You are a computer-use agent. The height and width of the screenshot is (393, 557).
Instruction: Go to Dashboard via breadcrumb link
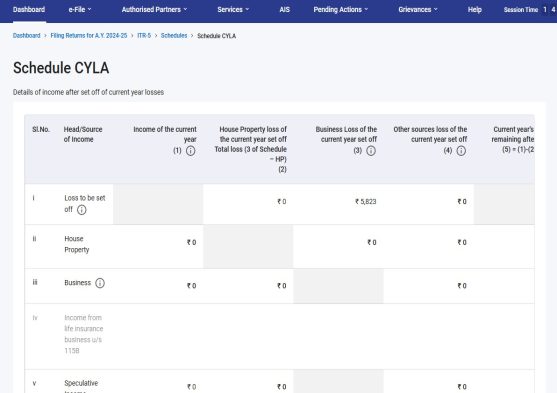[27, 36]
